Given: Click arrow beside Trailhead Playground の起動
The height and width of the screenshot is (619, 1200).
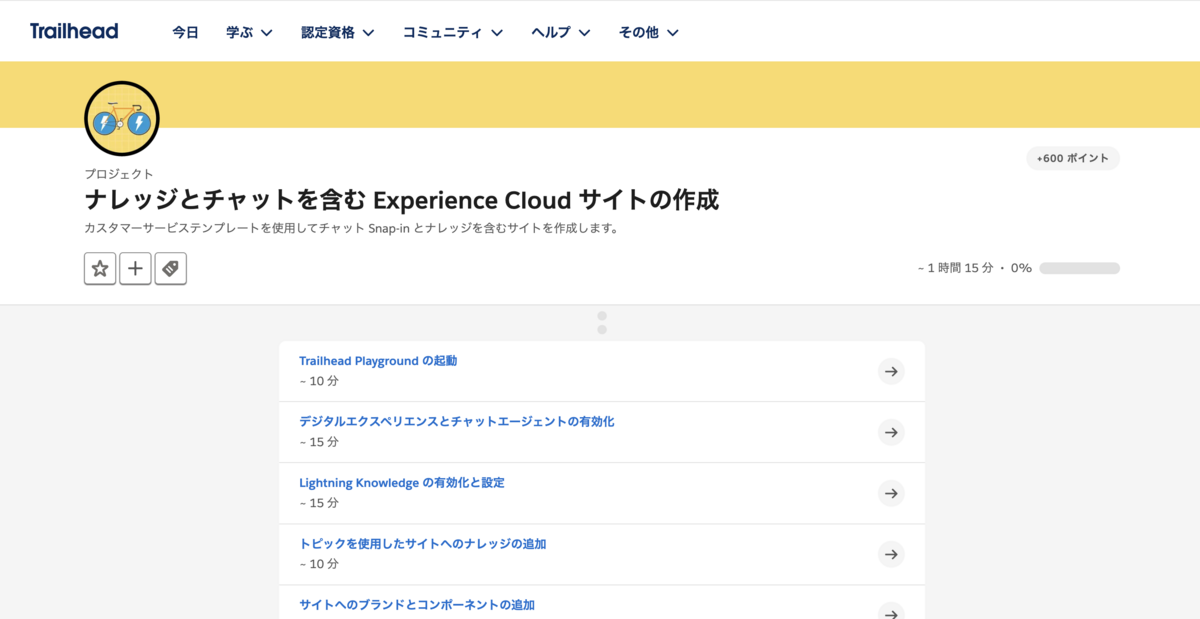Looking at the screenshot, I should click(891, 371).
